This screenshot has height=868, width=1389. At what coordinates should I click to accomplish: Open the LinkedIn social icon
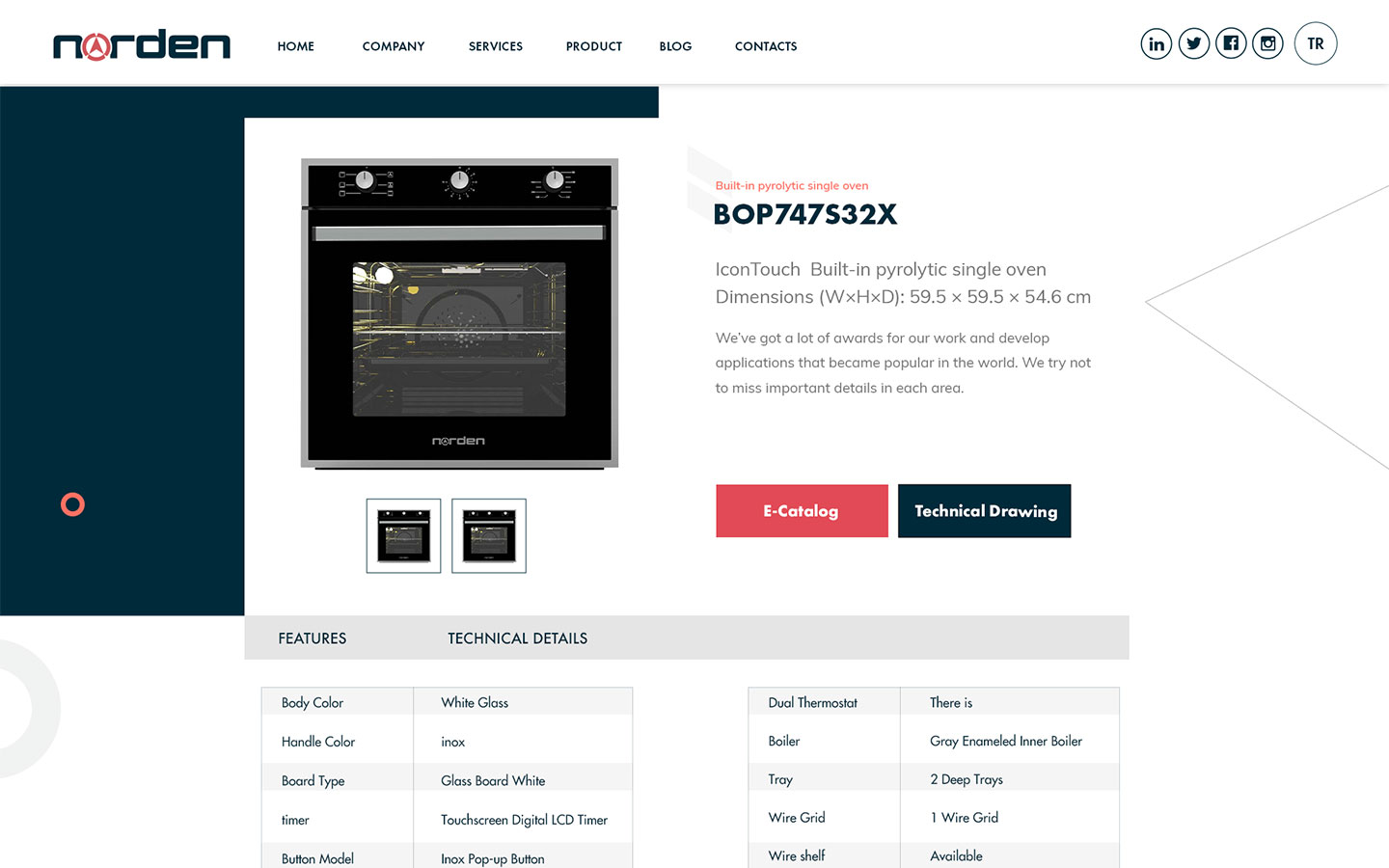1156,43
